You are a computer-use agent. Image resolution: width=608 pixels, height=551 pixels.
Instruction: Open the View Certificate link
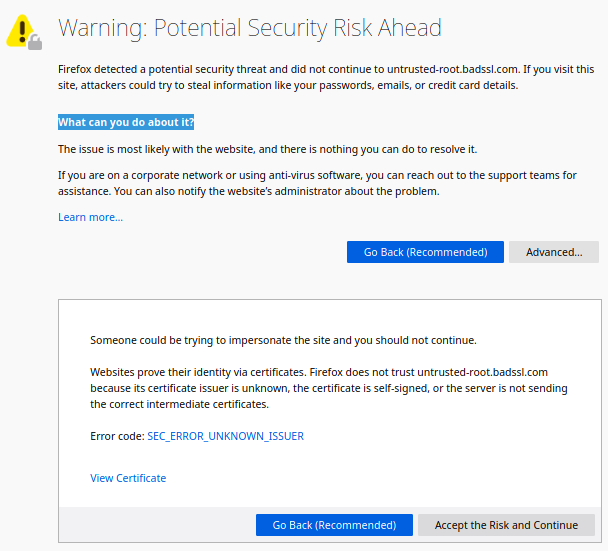coord(128,478)
